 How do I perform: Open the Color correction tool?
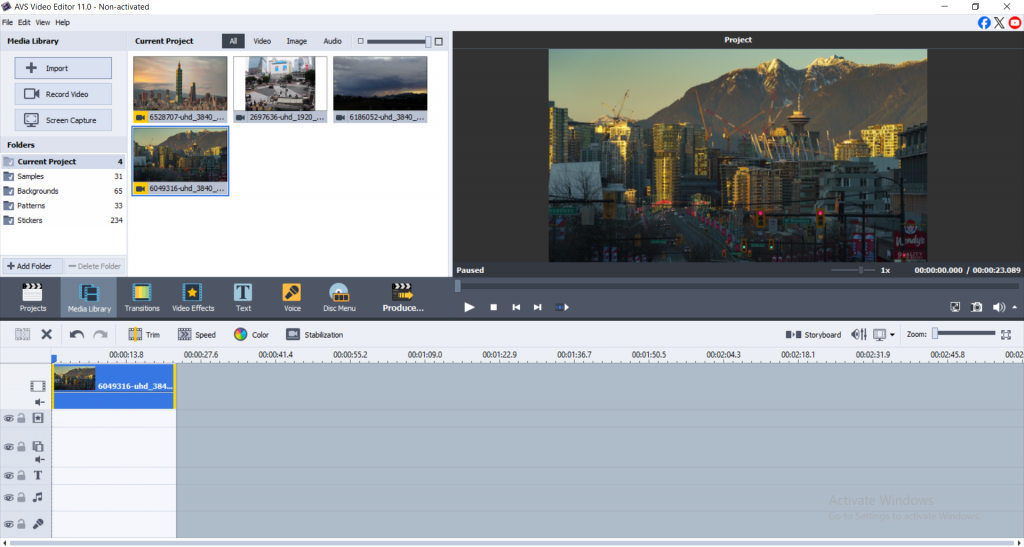coord(251,335)
